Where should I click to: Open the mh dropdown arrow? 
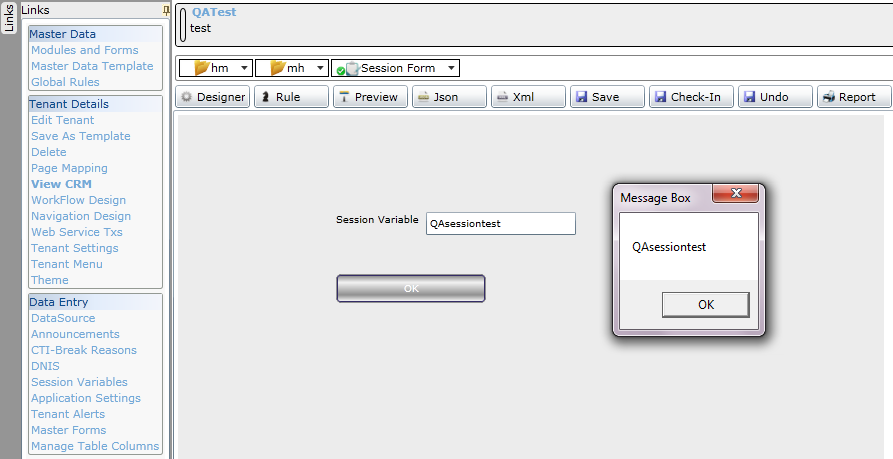(x=320, y=68)
